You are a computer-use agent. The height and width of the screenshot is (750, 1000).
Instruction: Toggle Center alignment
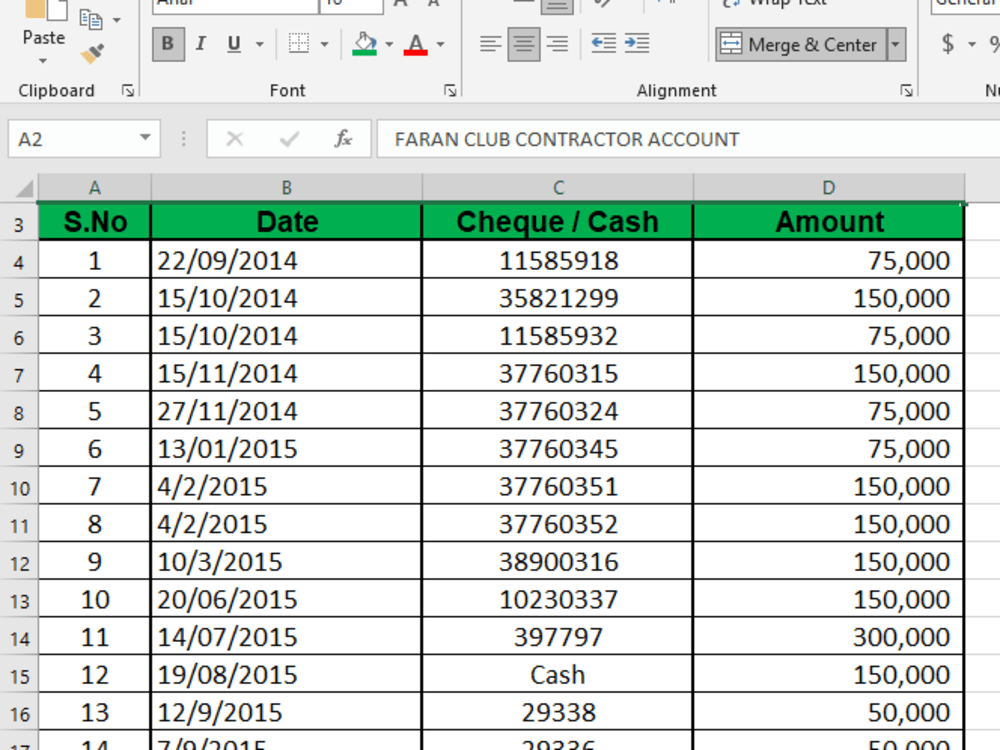click(524, 44)
